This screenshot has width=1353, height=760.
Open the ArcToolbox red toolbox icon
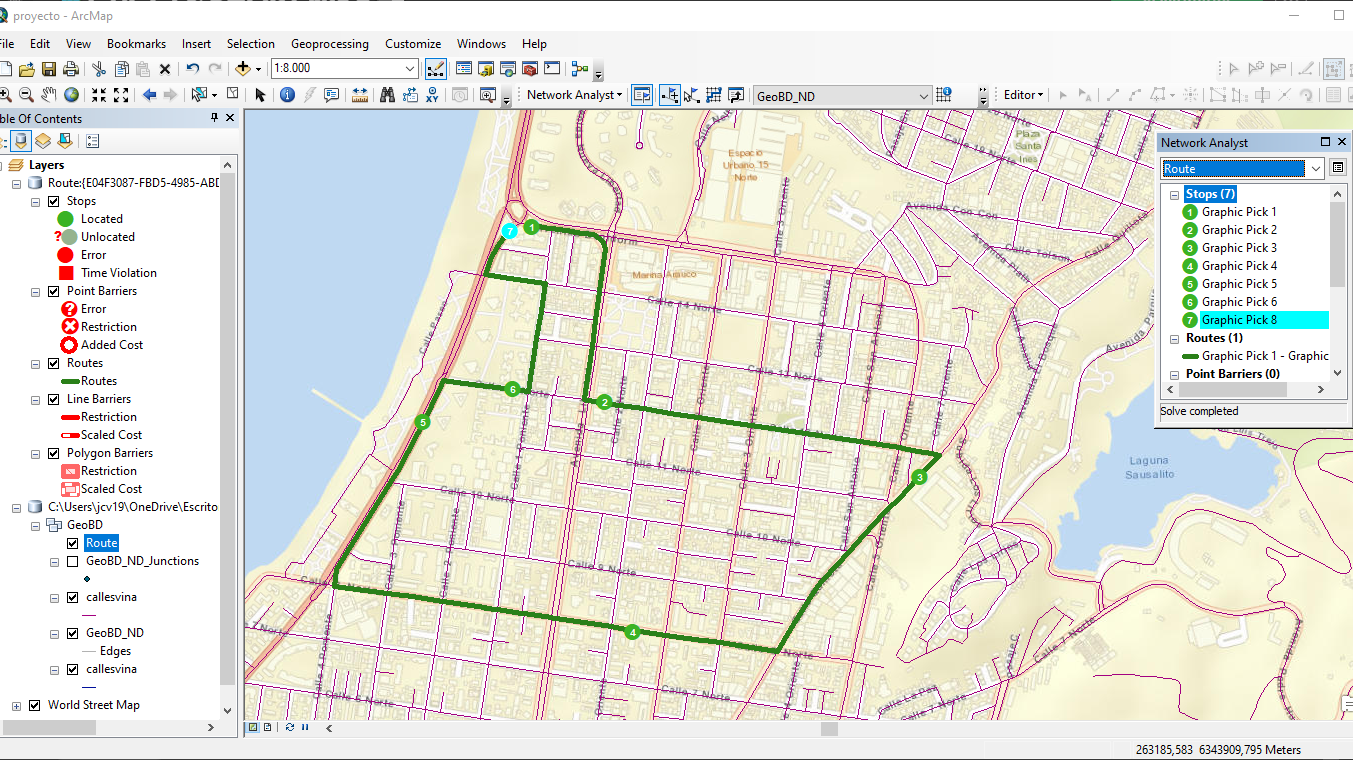point(529,69)
